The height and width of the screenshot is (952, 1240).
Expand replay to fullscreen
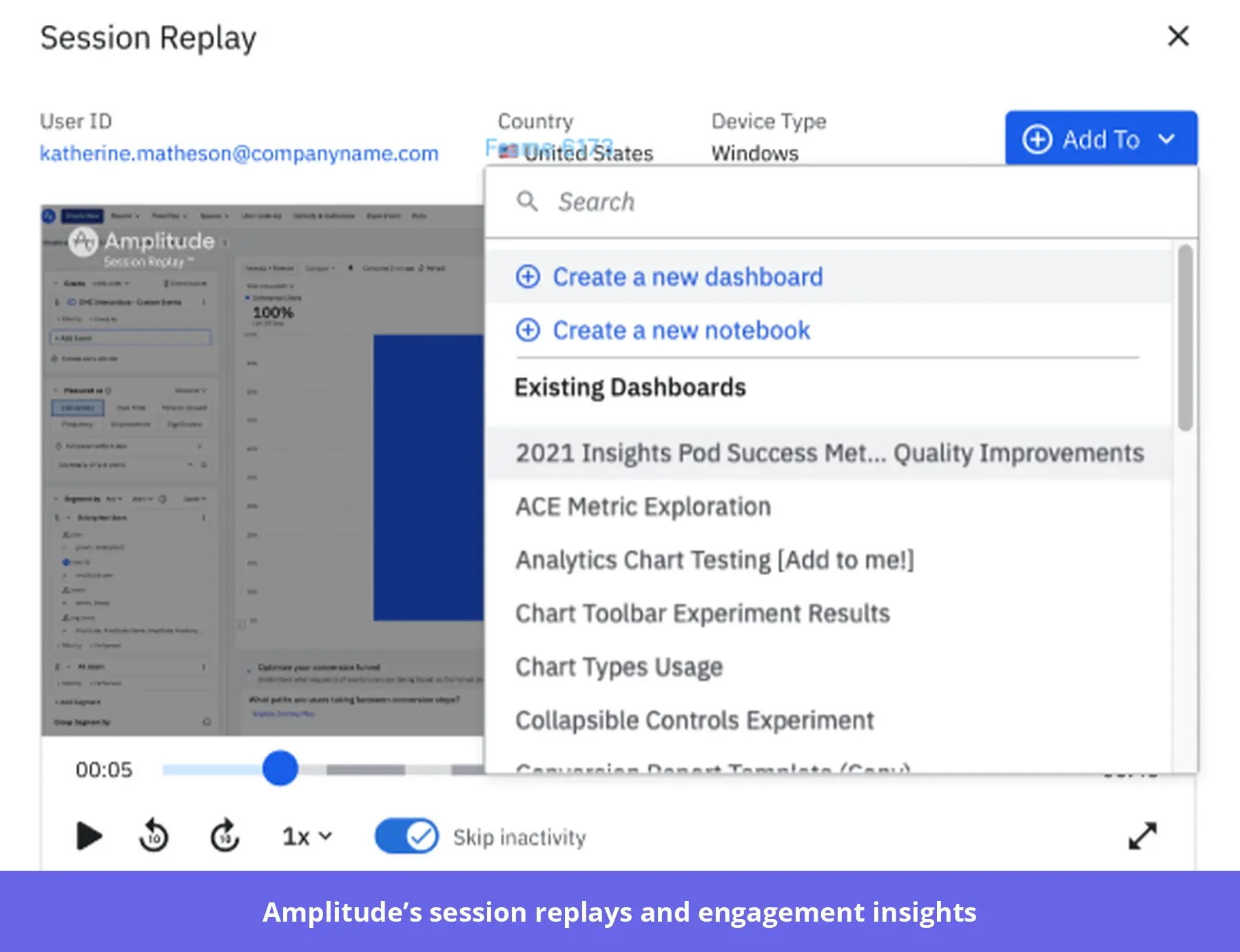1143,836
